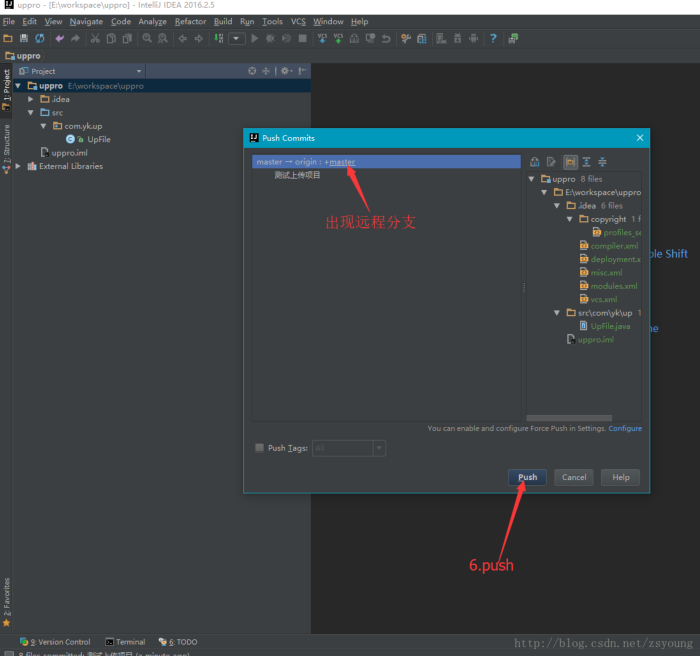This screenshot has height=656, width=700.
Task: Click the Push button
Action: click(527, 477)
